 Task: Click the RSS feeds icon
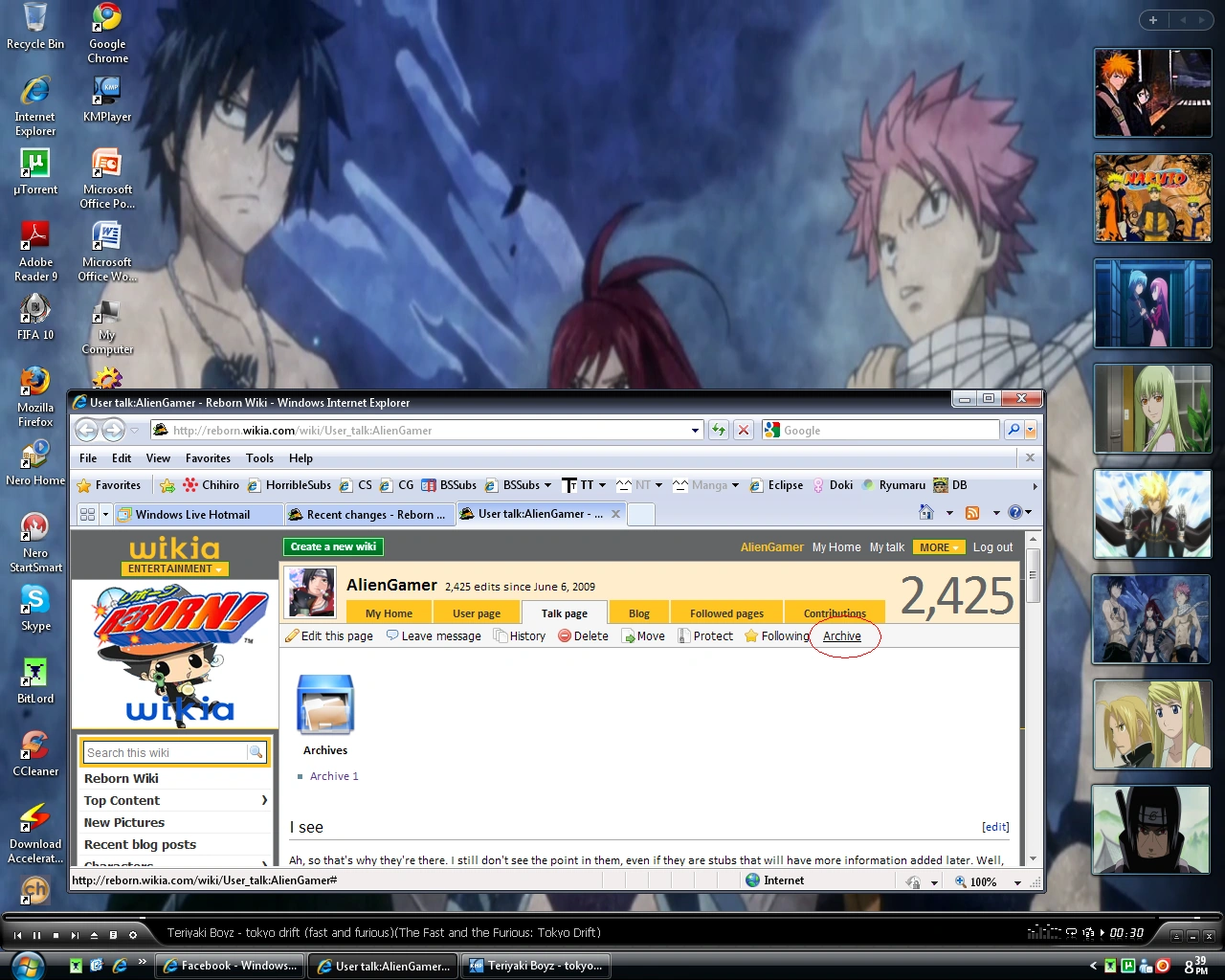pyautogui.click(x=972, y=512)
